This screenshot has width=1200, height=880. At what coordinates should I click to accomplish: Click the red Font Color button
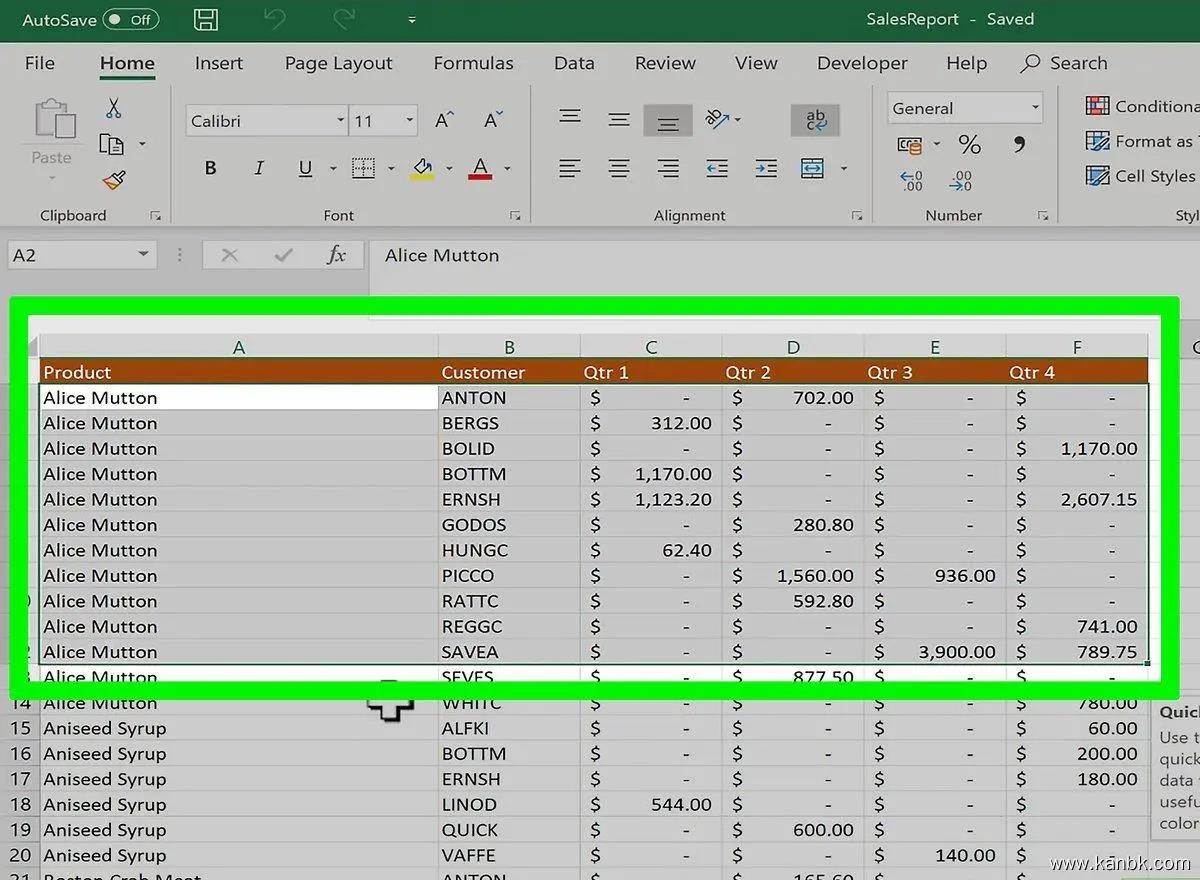click(481, 168)
